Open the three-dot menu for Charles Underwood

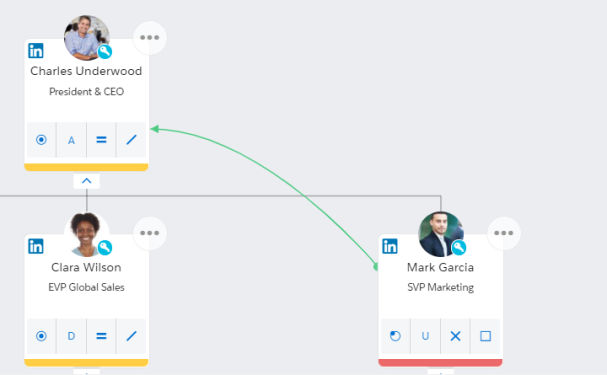click(150, 38)
